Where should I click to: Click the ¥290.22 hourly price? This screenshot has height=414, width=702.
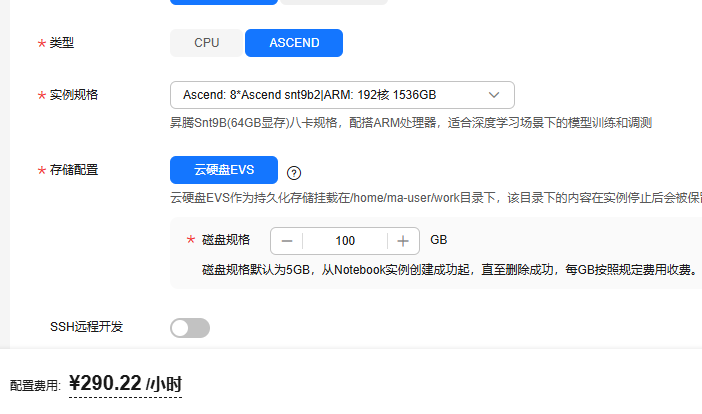(125, 383)
